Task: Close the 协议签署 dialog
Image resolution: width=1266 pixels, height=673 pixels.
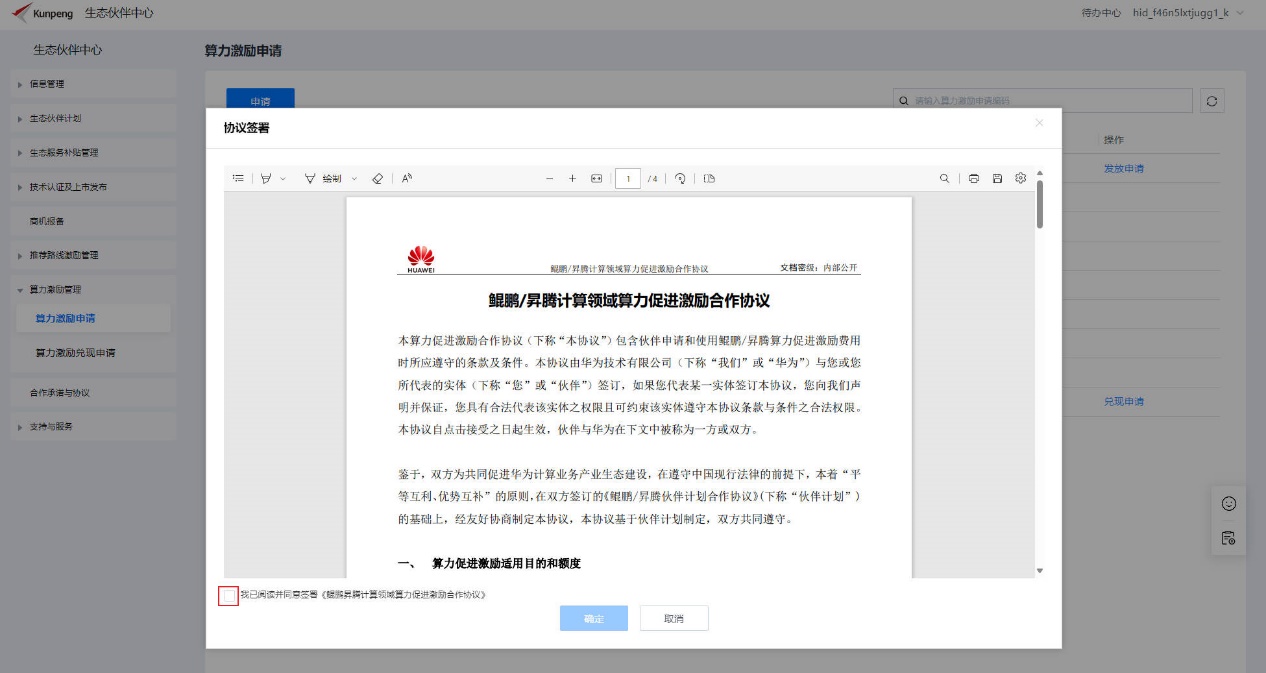Action: coord(1039,123)
